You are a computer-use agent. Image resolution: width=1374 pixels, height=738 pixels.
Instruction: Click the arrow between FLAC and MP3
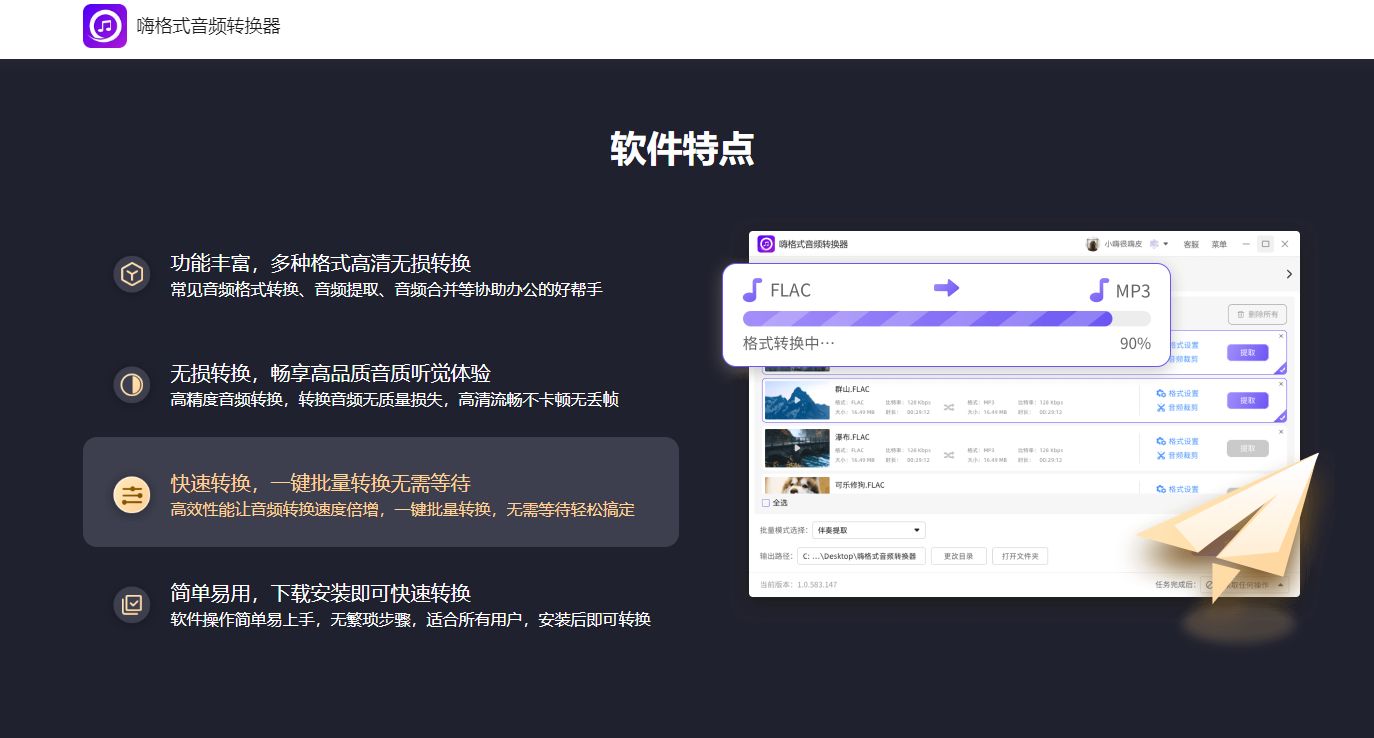(x=946, y=288)
